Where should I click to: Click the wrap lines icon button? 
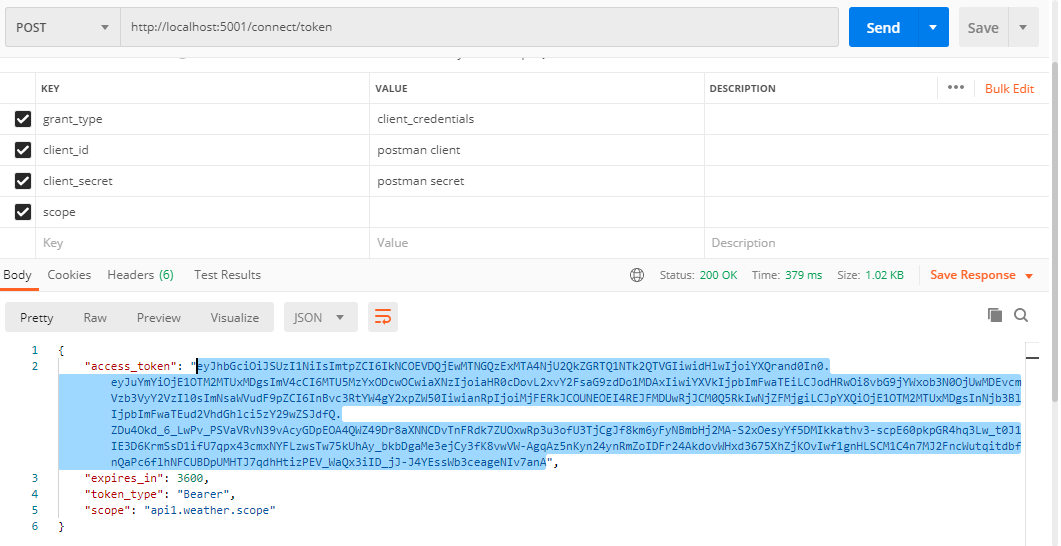click(x=382, y=317)
